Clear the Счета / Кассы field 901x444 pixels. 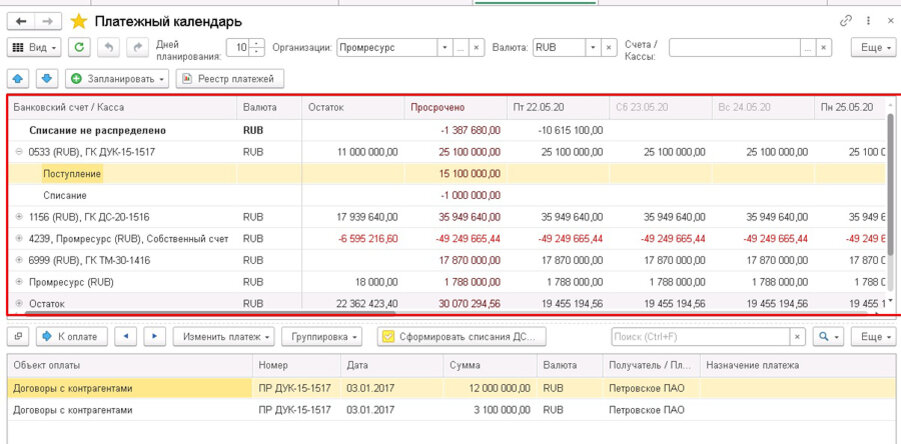tap(825, 48)
